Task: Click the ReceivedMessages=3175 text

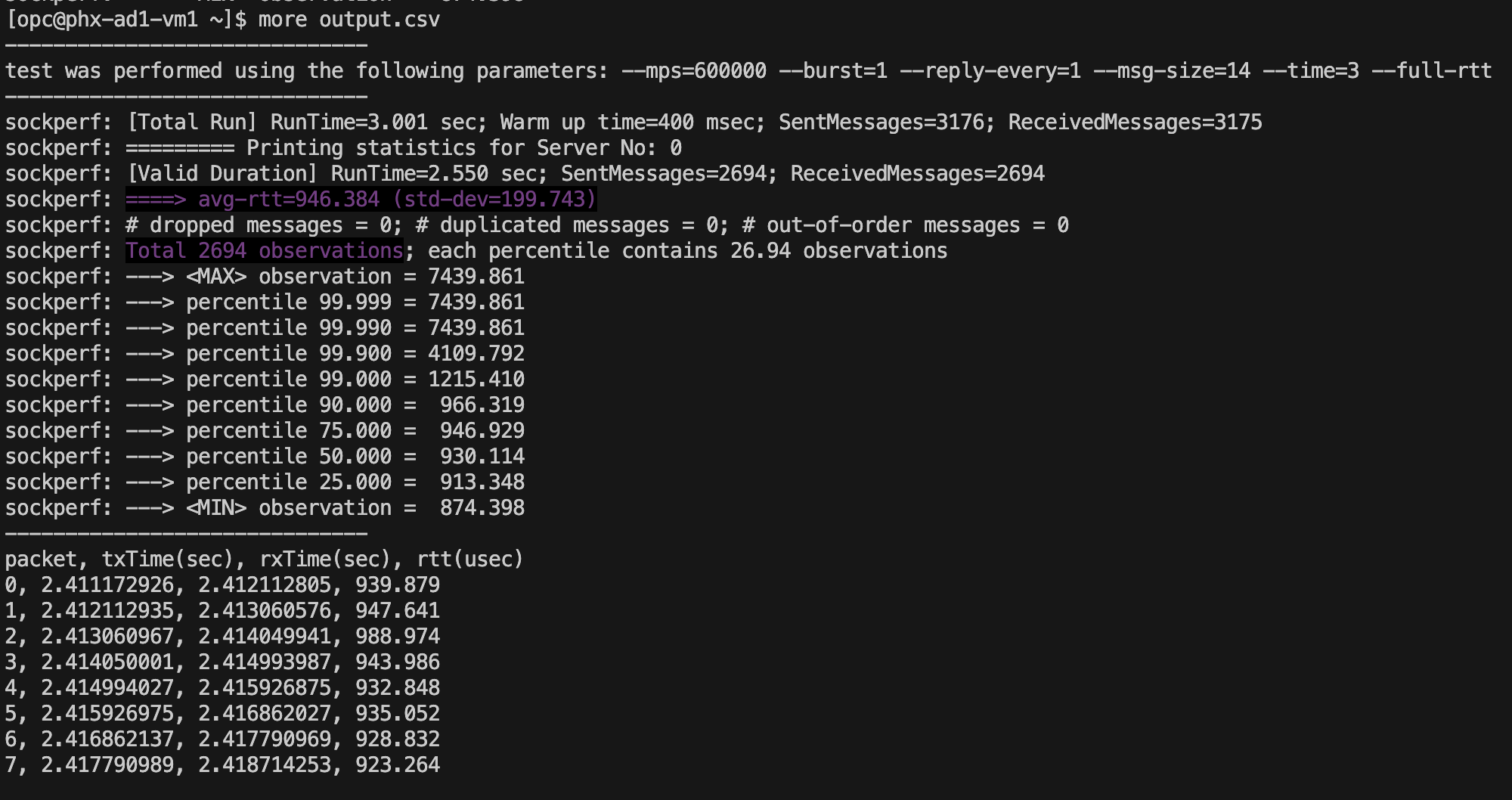Action: click(1135, 122)
